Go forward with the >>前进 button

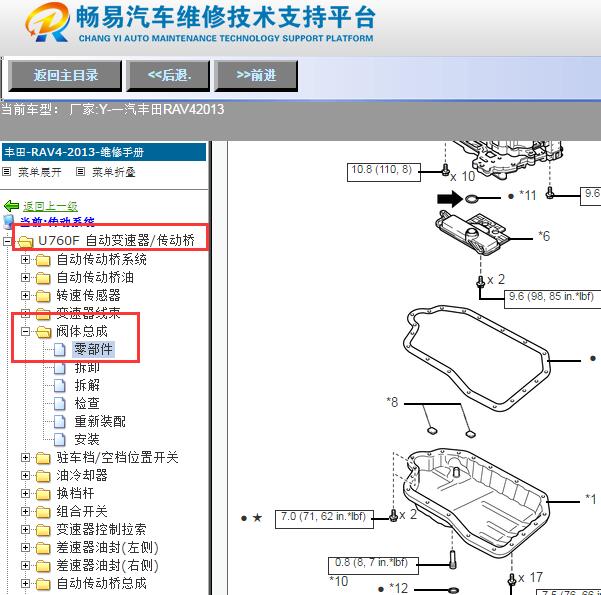(x=256, y=76)
